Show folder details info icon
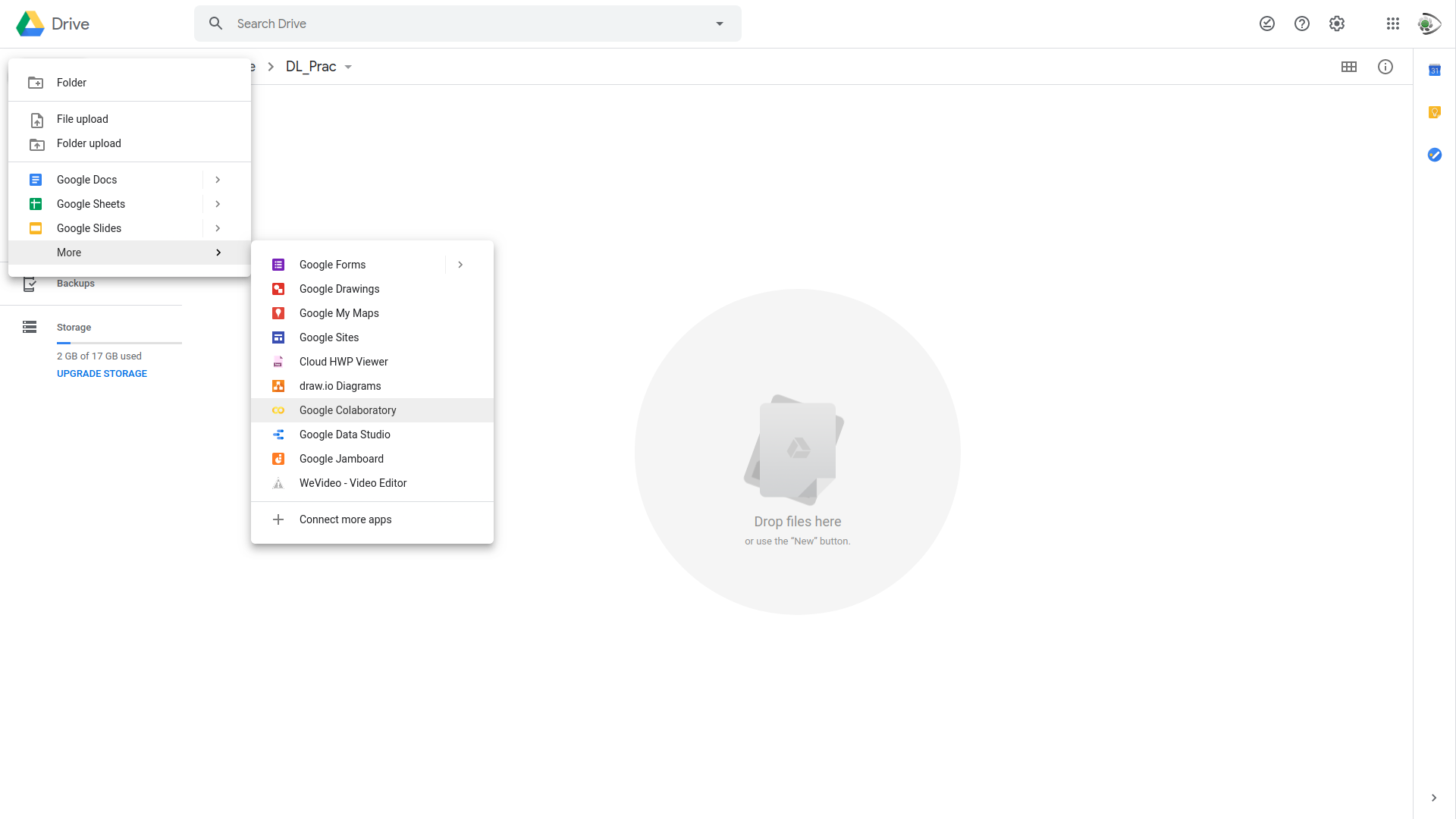This screenshot has width=1456, height=819. 1385,67
